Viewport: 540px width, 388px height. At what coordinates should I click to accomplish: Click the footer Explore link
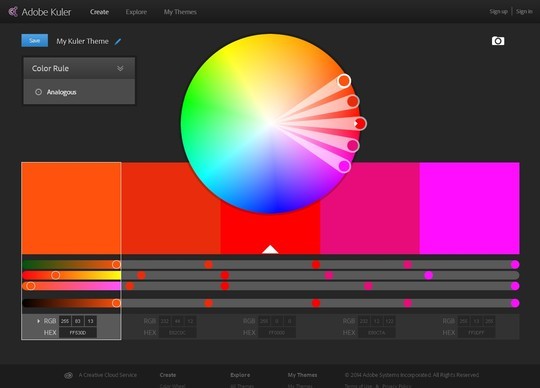tap(240, 375)
